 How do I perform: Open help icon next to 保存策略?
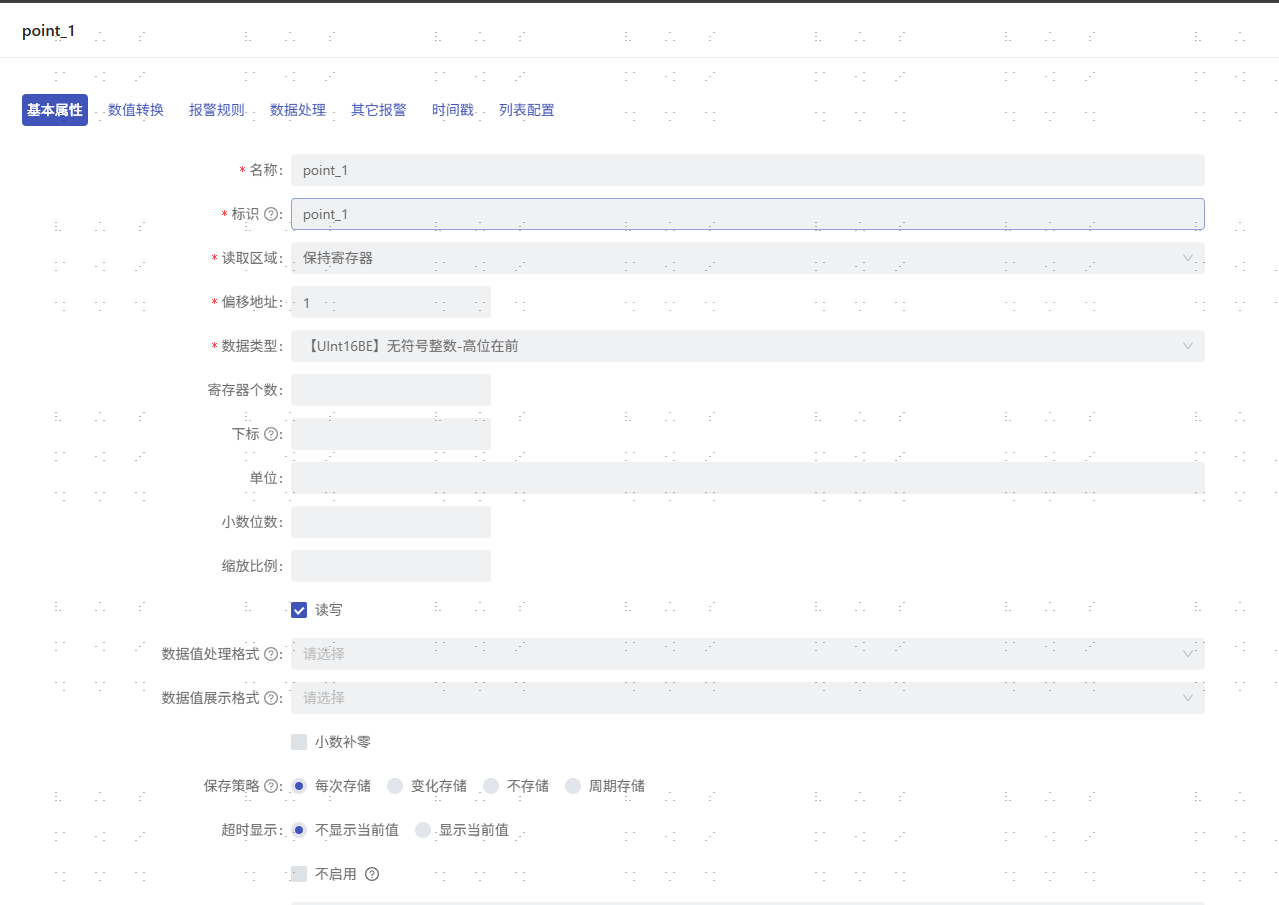(271, 786)
